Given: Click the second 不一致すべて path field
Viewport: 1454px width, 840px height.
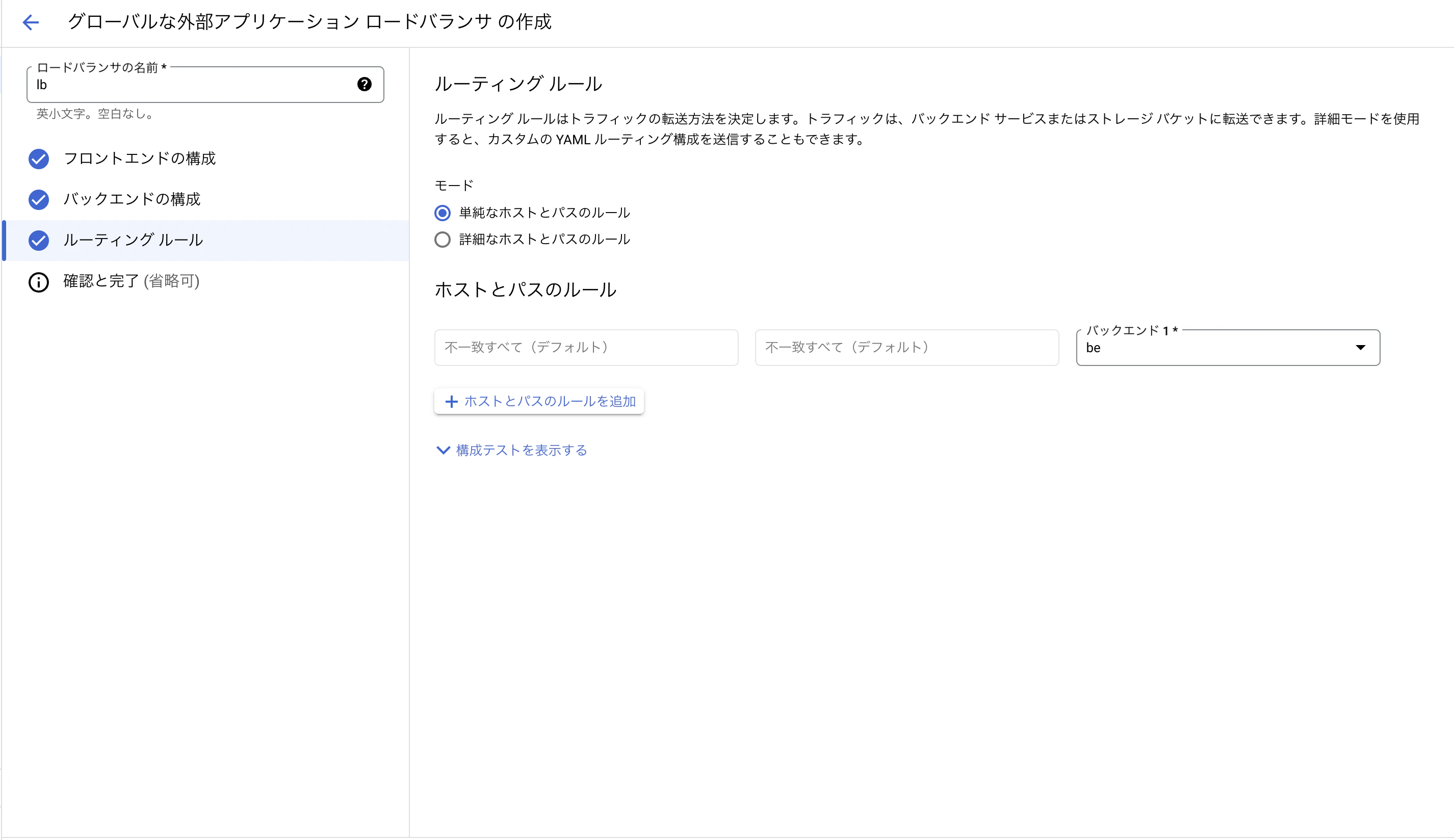Looking at the screenshot, I should 907,347.
